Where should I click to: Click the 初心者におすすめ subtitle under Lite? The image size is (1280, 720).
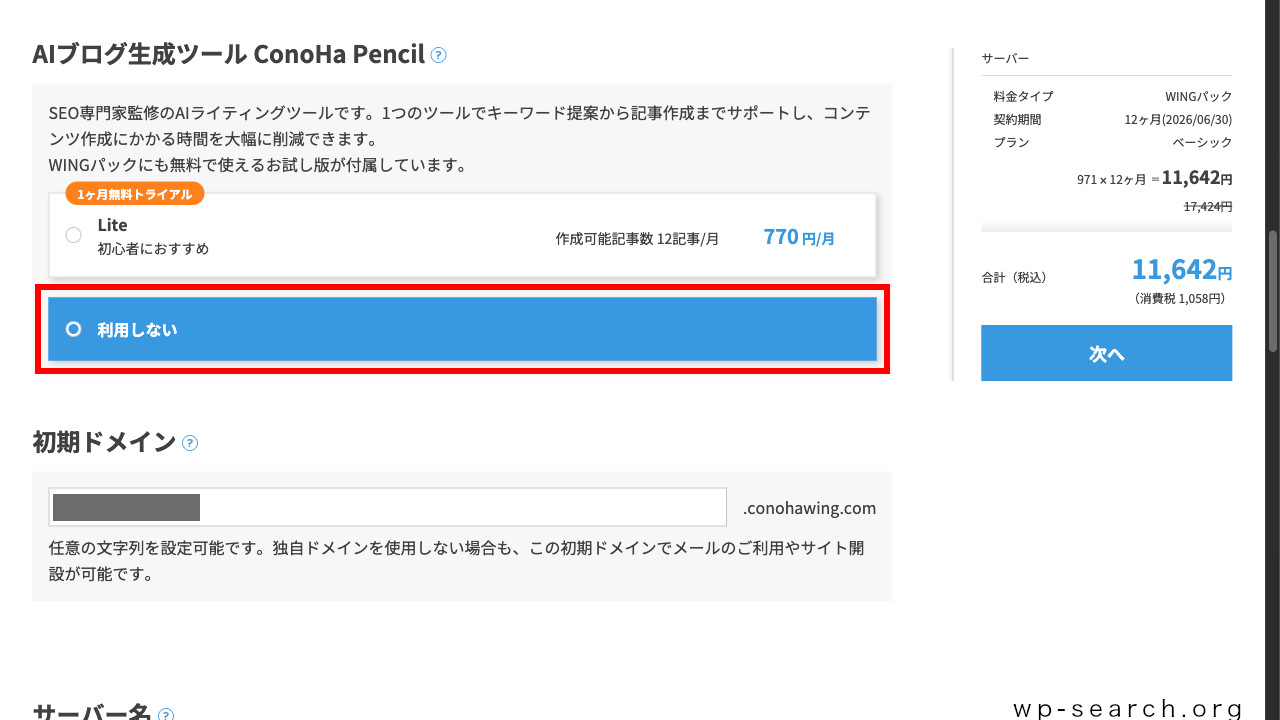pos(153,248)
